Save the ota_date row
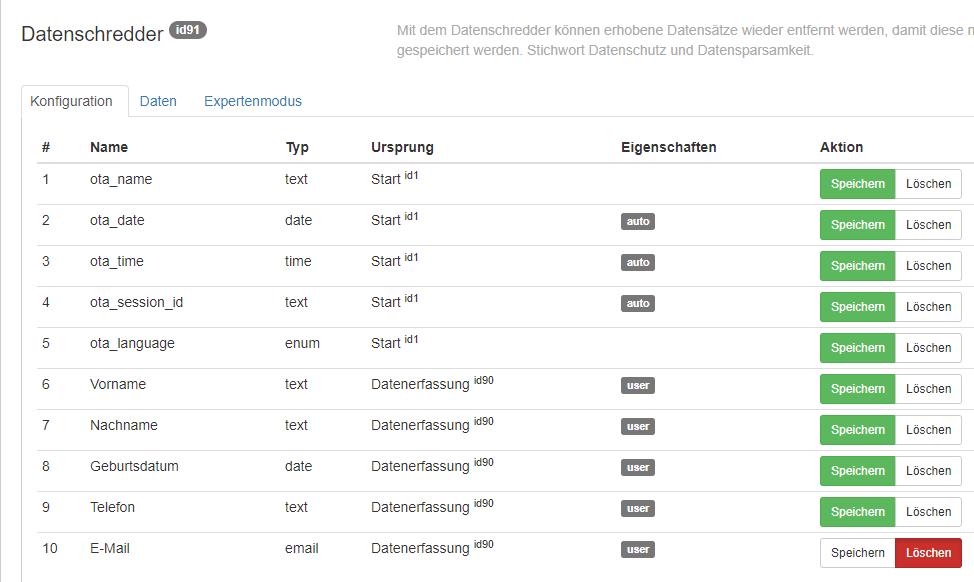Image resolution: width=974 pixels, height=582 pixels. click(857, 225)
